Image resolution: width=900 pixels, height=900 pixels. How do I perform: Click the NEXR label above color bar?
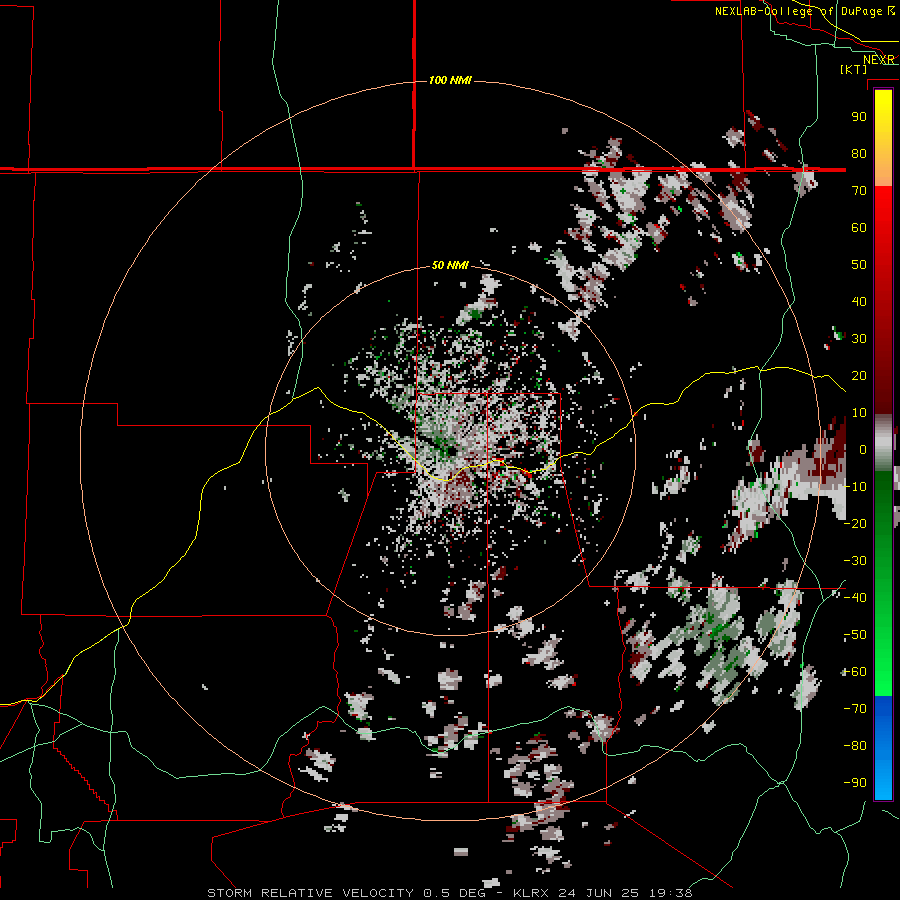[x=879, y=60]
